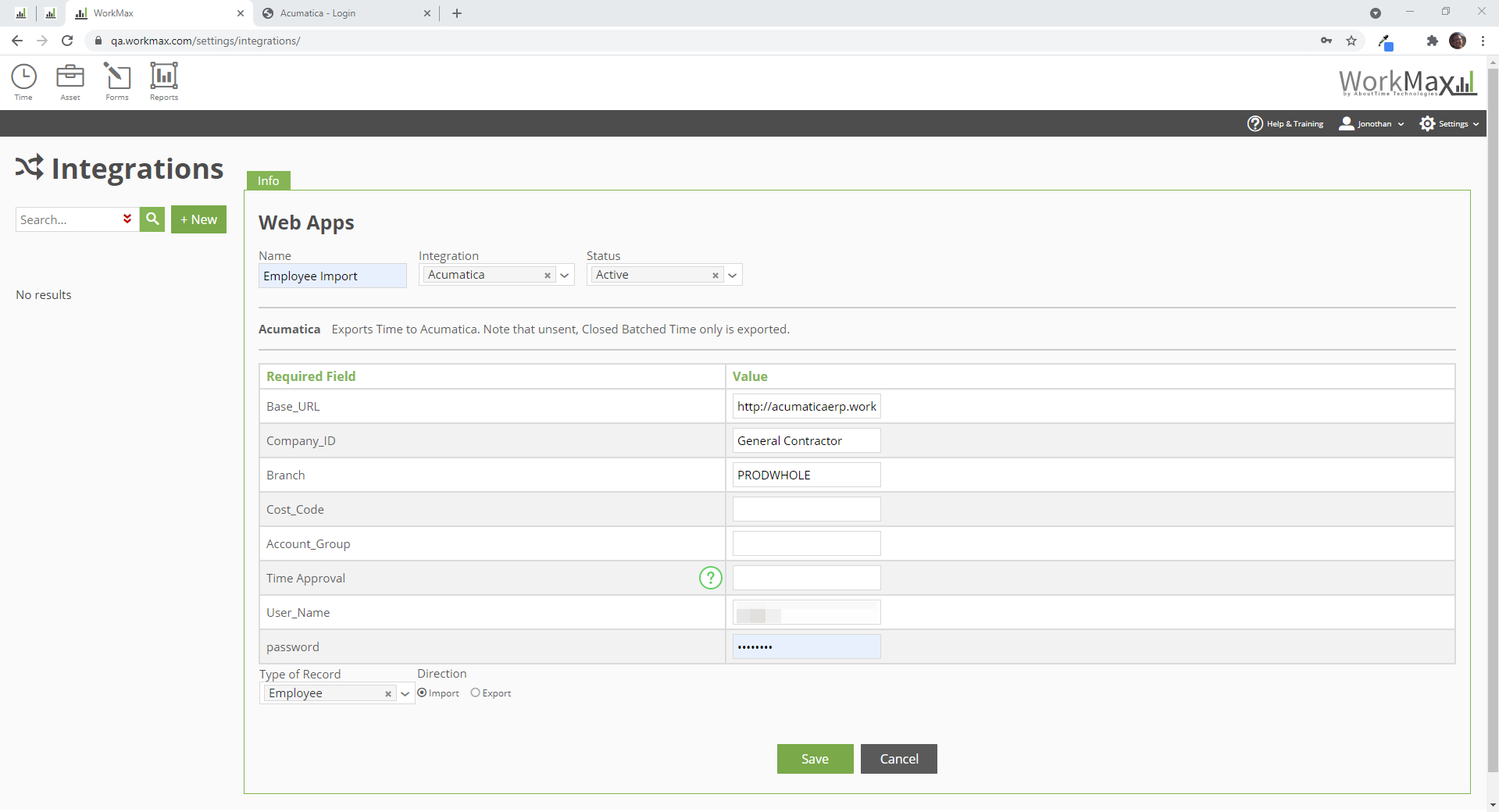The height and width of the screenshot is (812, 1499).
Task: Open the Jonothan user menu
Action: pos(1372,123)
